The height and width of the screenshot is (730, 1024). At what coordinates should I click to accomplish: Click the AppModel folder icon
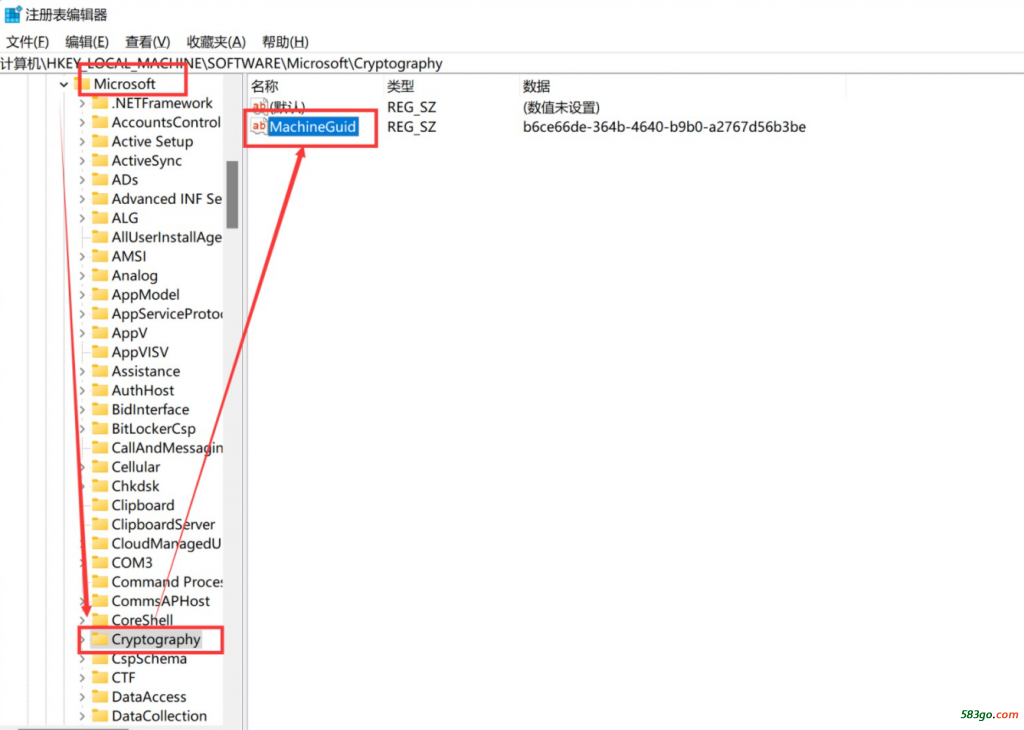pos(100,294)
